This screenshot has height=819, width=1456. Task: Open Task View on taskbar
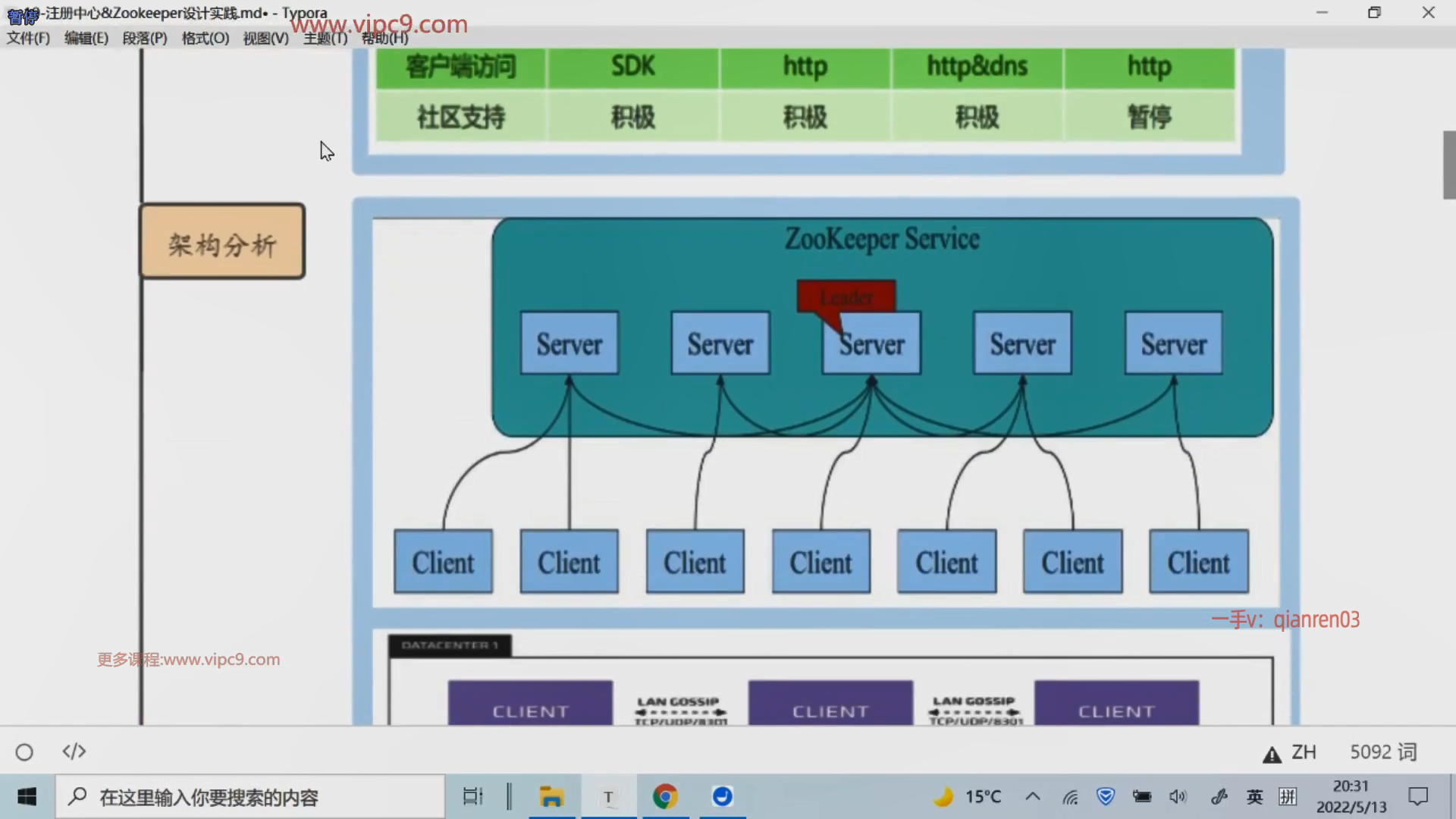472,796
